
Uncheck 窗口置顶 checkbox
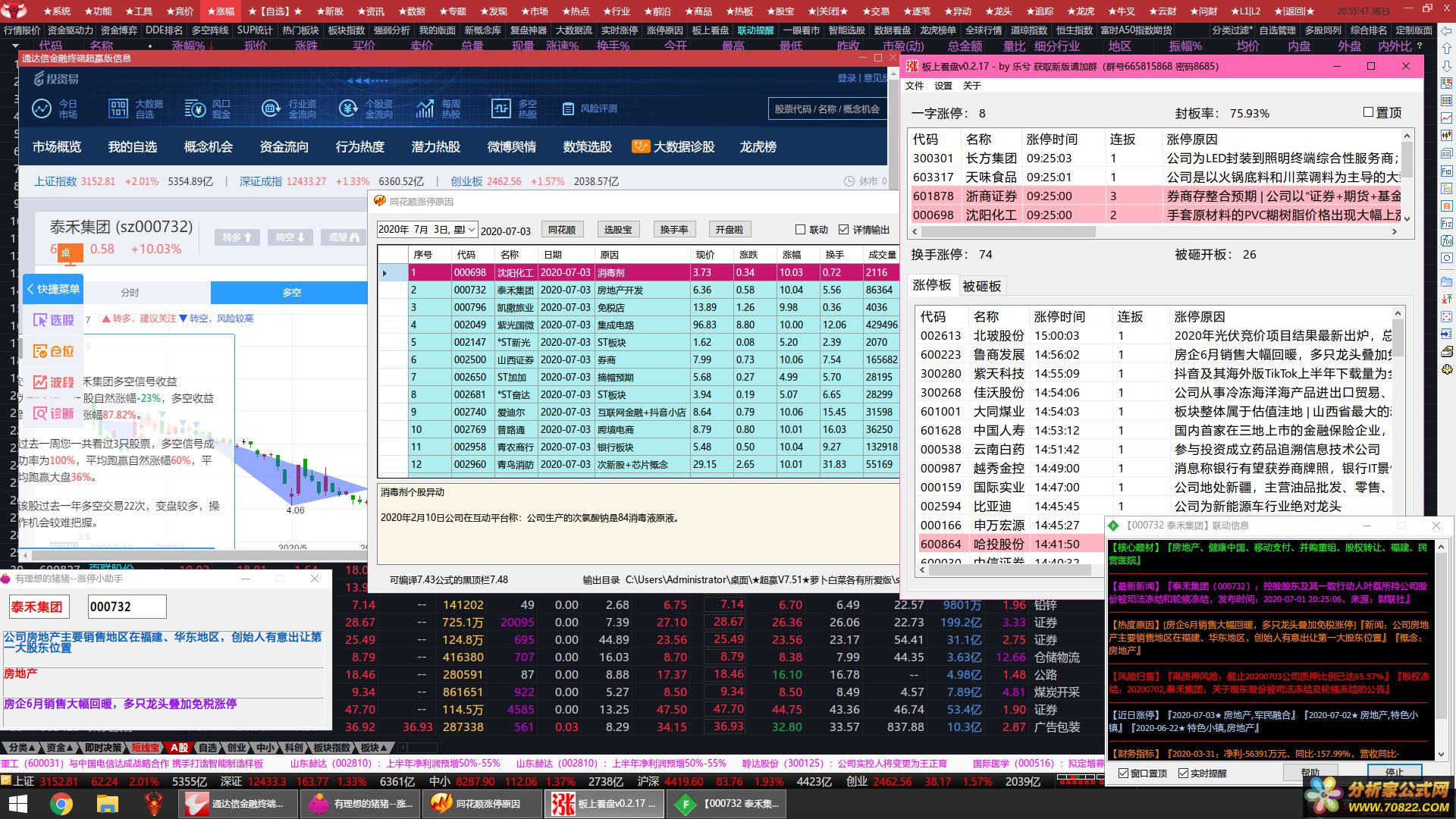click(1124, 773)
